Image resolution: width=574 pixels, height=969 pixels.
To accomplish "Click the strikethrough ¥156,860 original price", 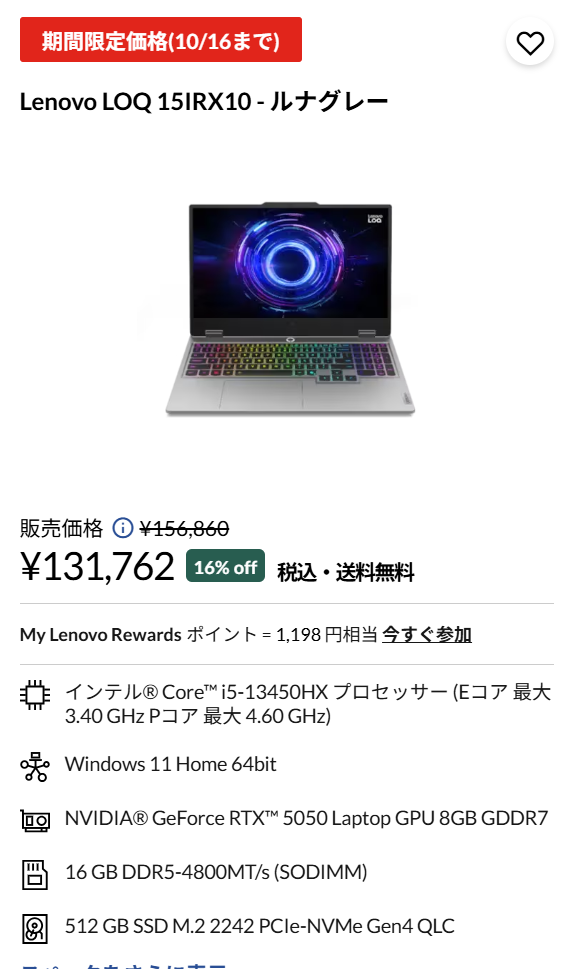I will click(184, 528).
